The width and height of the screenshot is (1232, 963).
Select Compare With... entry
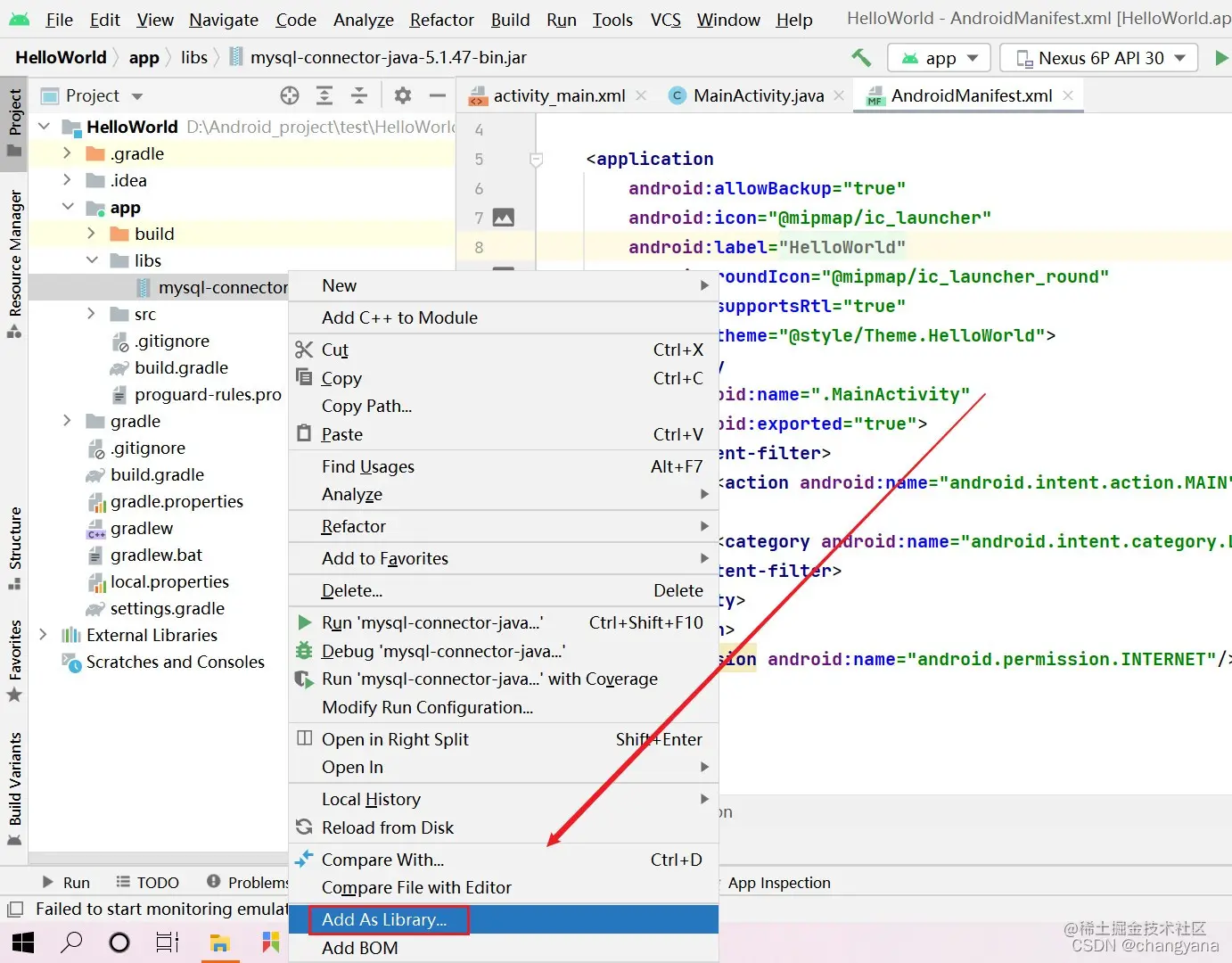(504, 860)
